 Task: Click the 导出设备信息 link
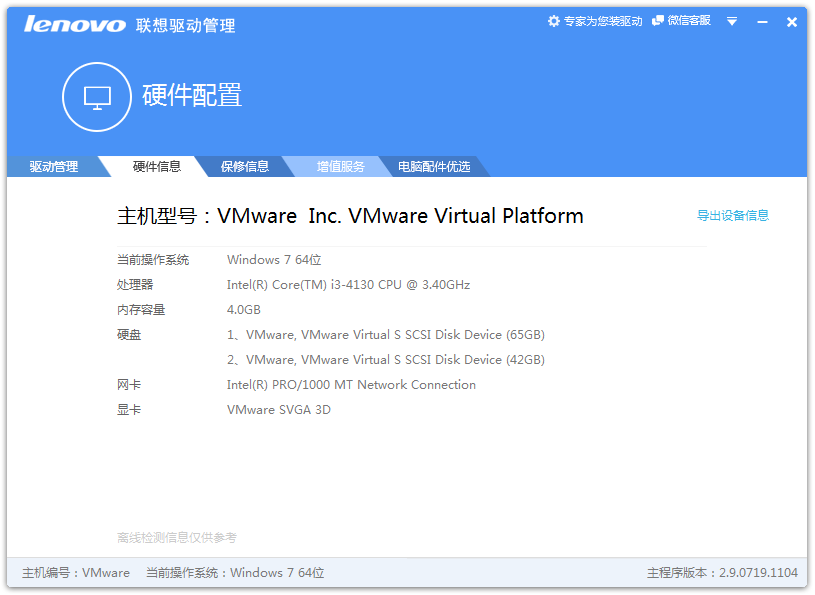pyautogui.click(x=733, y=215)
